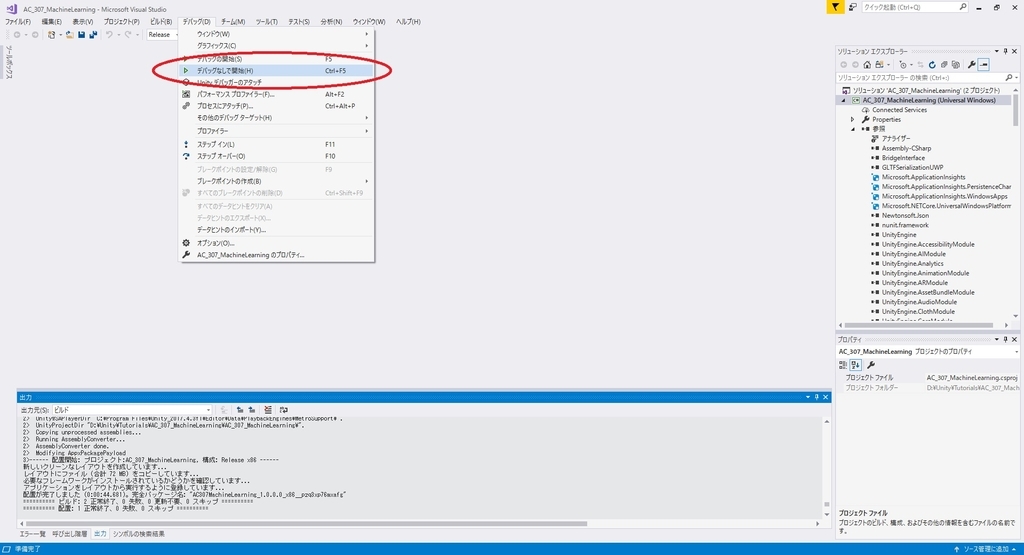Click the Redo toolbar icon

[128, 35]
